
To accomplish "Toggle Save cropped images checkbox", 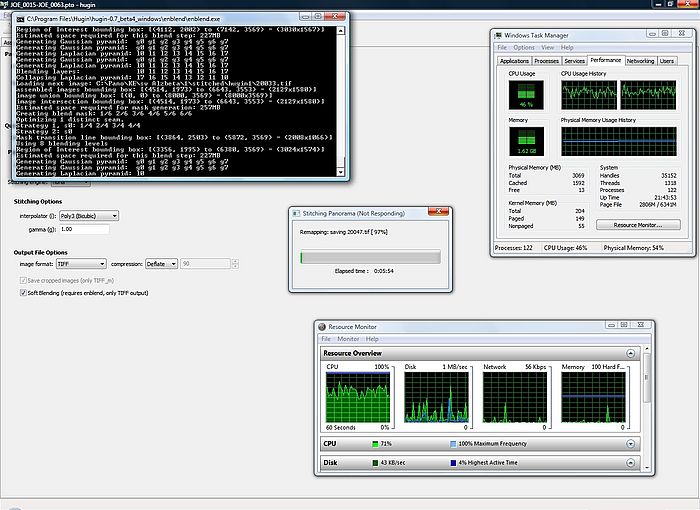I will (x=24, y=279).
